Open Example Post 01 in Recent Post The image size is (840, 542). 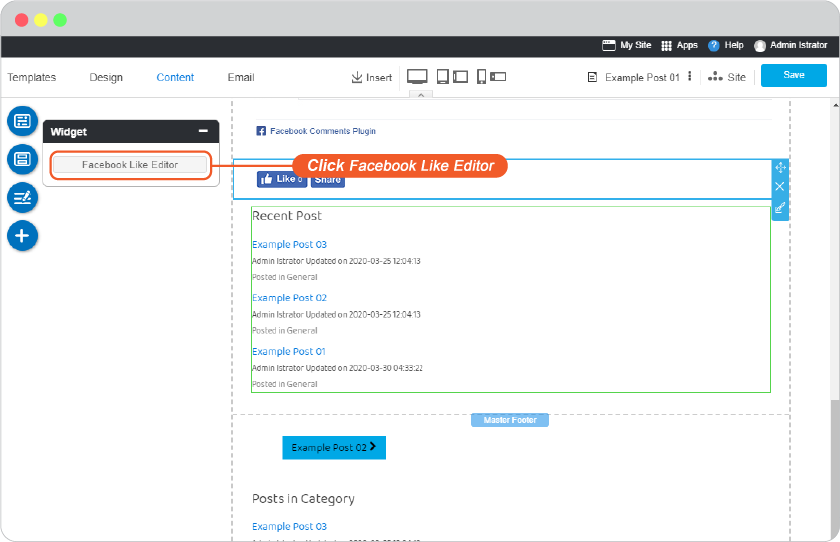289,351
